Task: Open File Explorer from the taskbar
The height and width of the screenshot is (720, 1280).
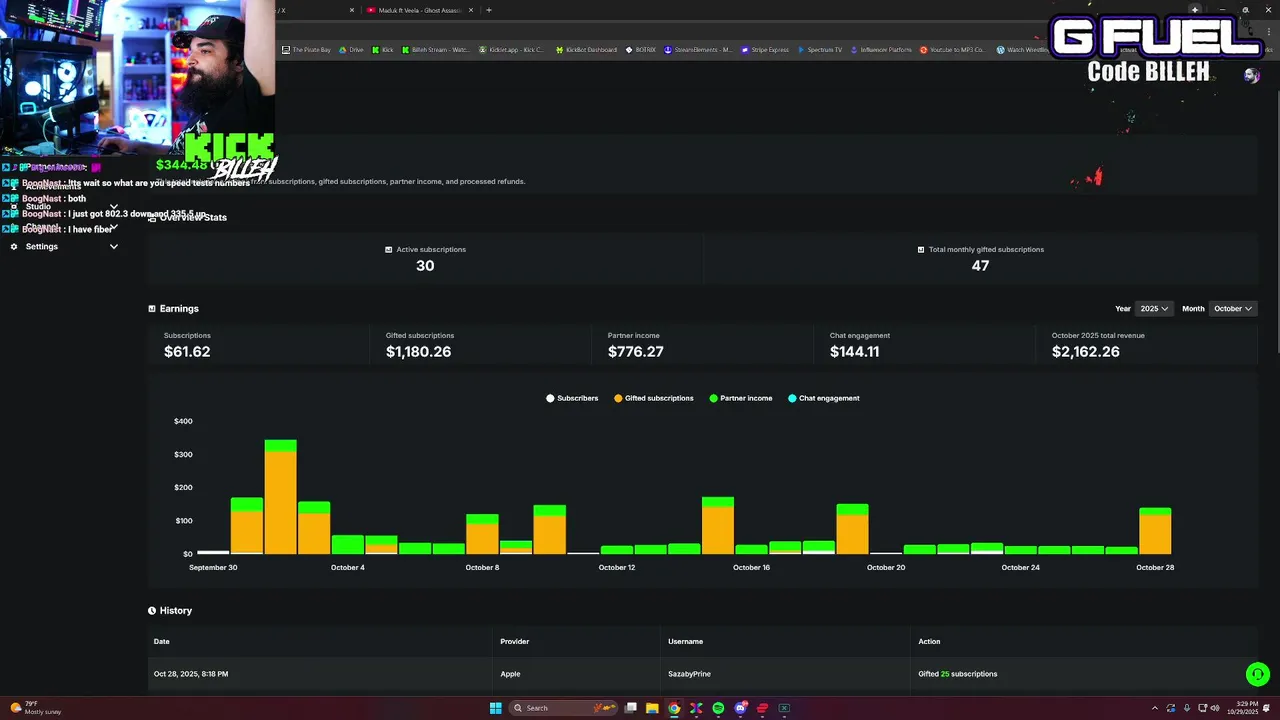Action: click(x=652, y=708)
